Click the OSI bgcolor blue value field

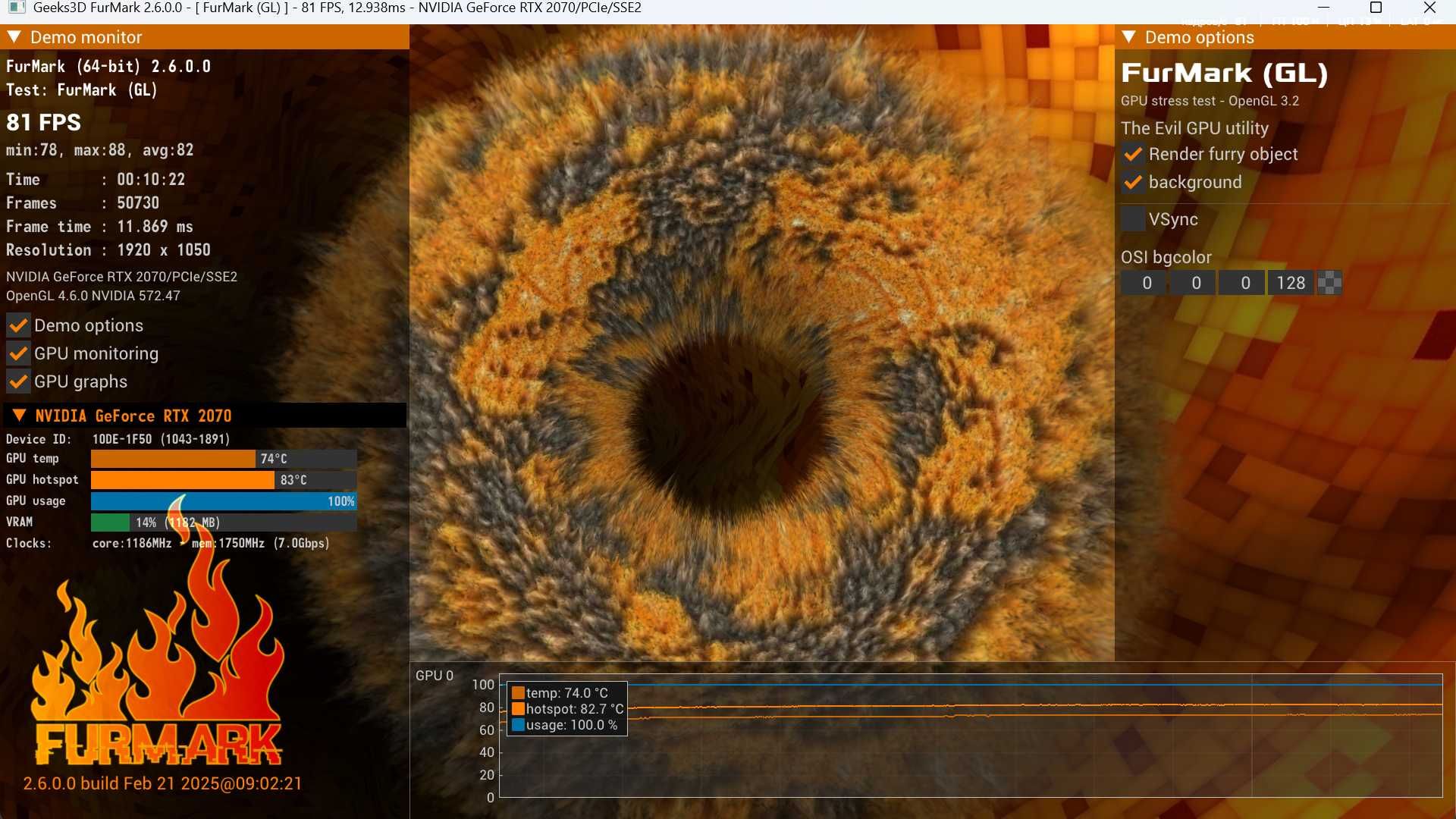point(1242,283)
